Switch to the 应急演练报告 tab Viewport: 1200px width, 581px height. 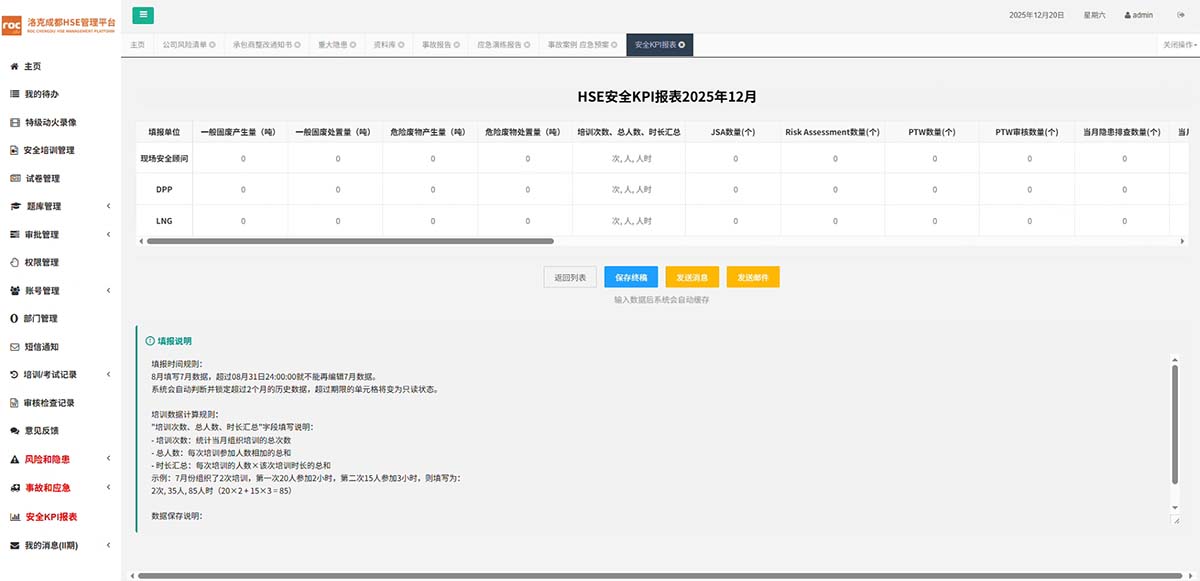click(x=502, y=45)
